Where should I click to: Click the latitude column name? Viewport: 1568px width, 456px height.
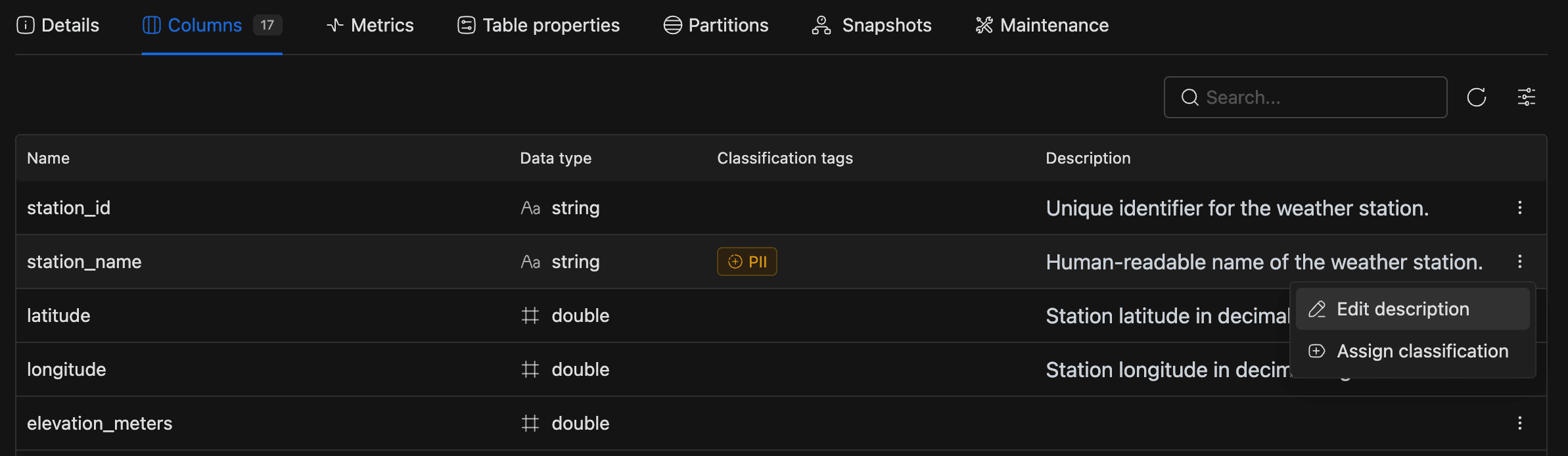point(58,315)
